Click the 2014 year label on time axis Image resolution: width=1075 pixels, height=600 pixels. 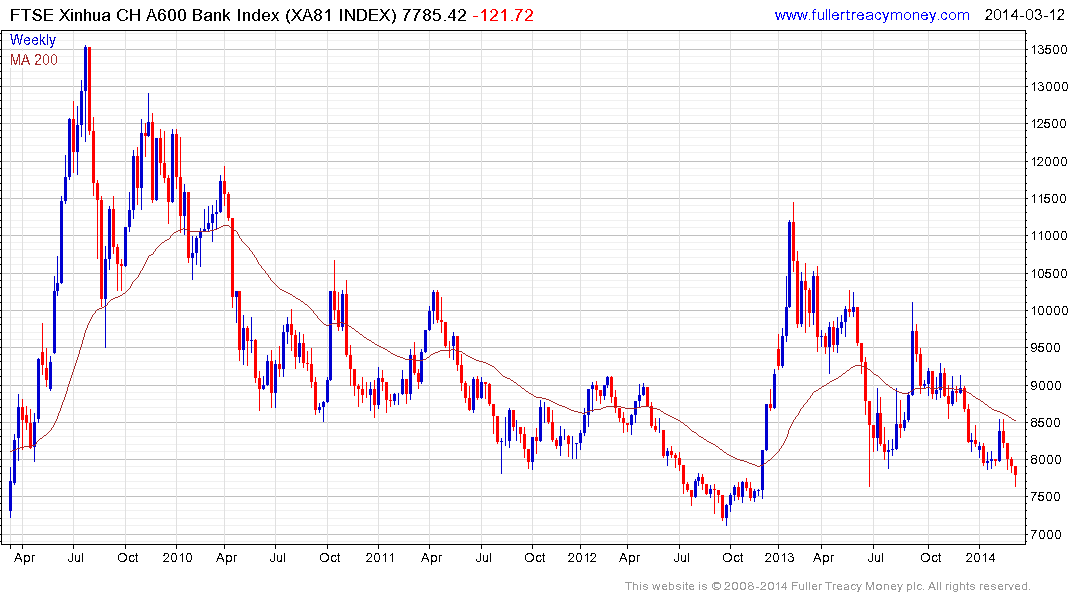point(980,557)
